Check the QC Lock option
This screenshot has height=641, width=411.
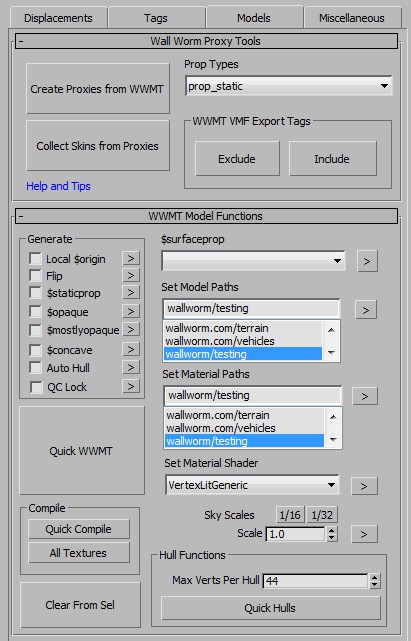point(36,387)
